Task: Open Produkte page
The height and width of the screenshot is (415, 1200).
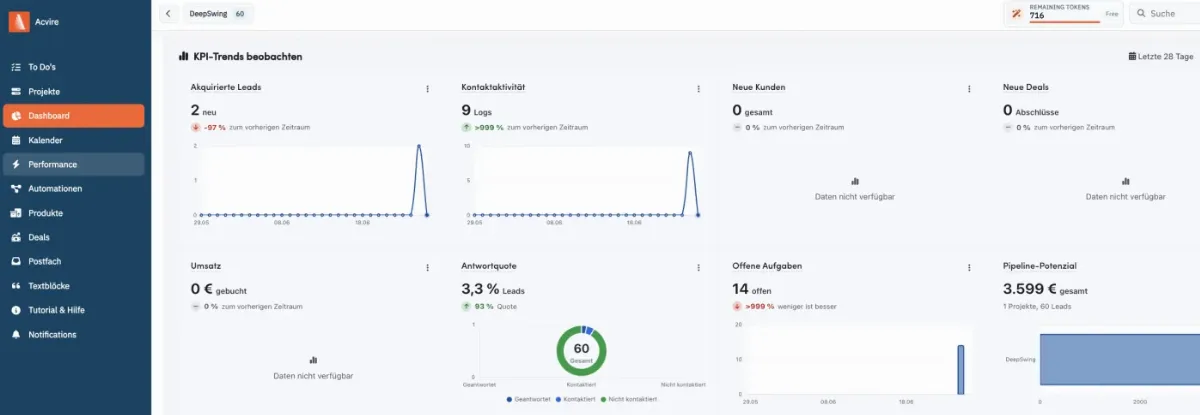Action: coord(74,213)
